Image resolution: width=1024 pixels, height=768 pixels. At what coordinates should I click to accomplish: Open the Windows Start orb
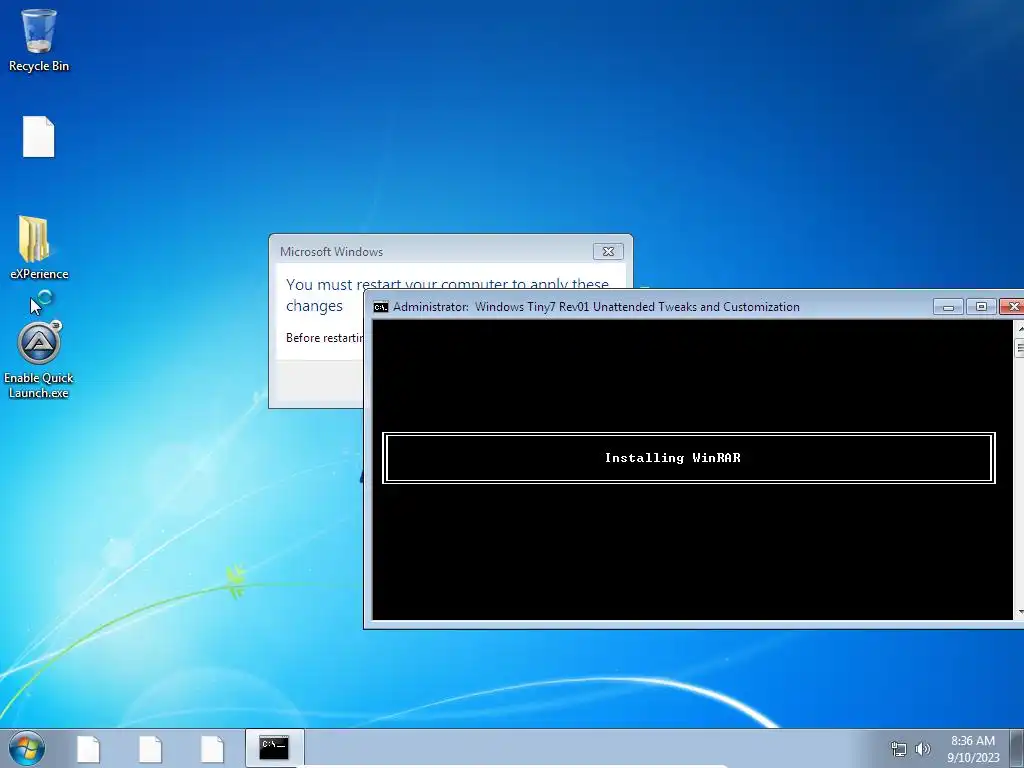27,748
